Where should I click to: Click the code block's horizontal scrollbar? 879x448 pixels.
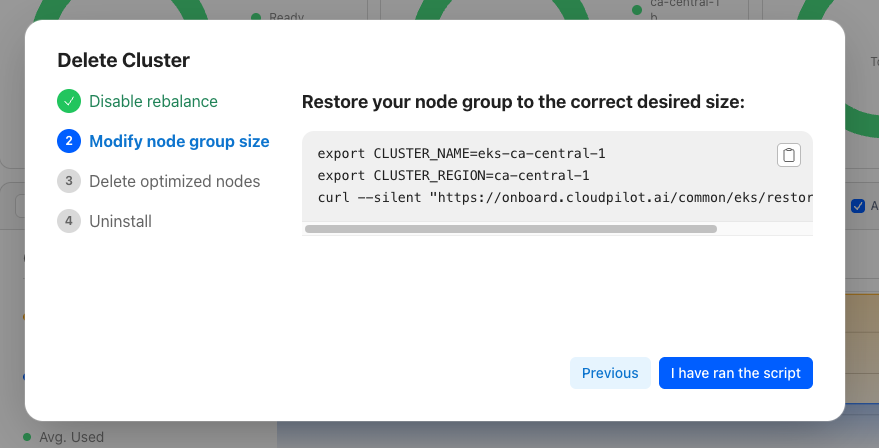[x=510, y=229]
